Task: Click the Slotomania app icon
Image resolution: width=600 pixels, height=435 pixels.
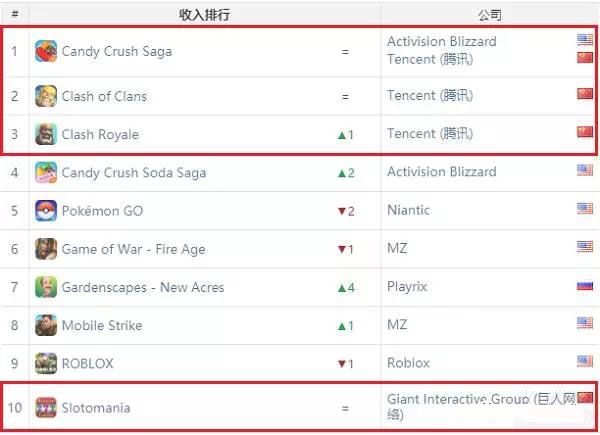Action: 46,407
